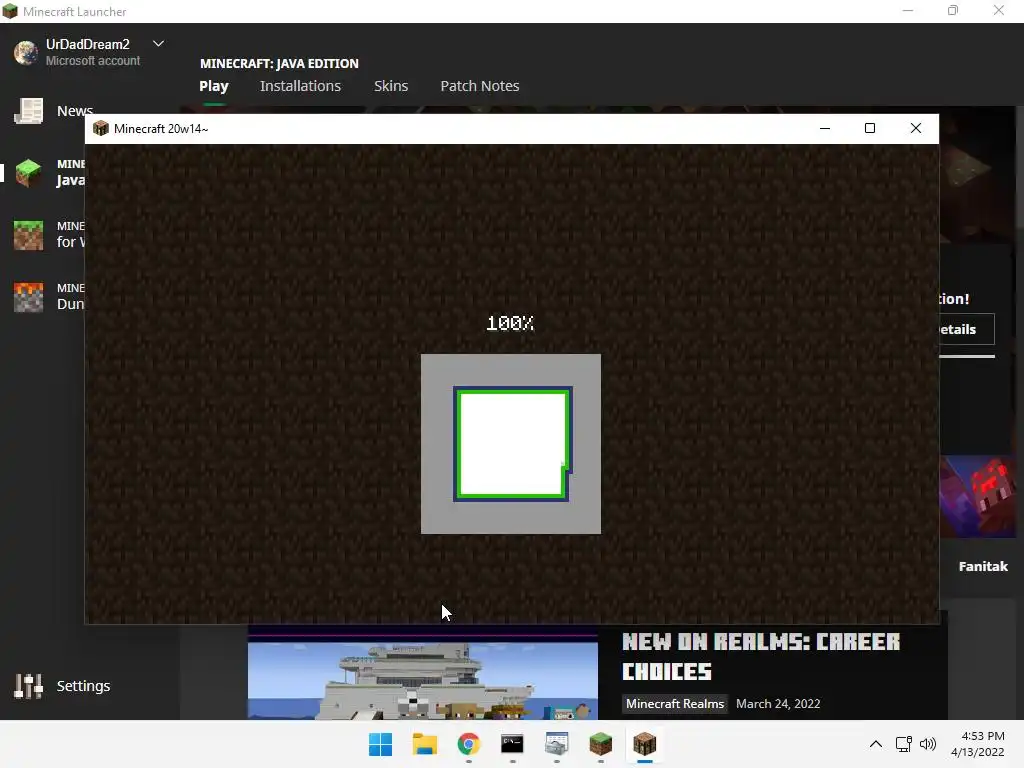
Task: Close the Minecraft 20w14~ game window
Action: [x=916, y=129]
